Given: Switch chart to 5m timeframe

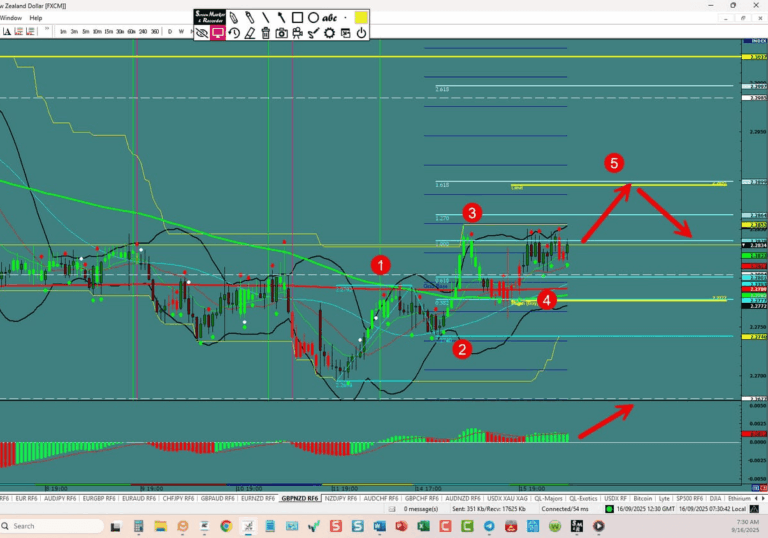Looking at the screenshot, I should [x=86, y=31].
